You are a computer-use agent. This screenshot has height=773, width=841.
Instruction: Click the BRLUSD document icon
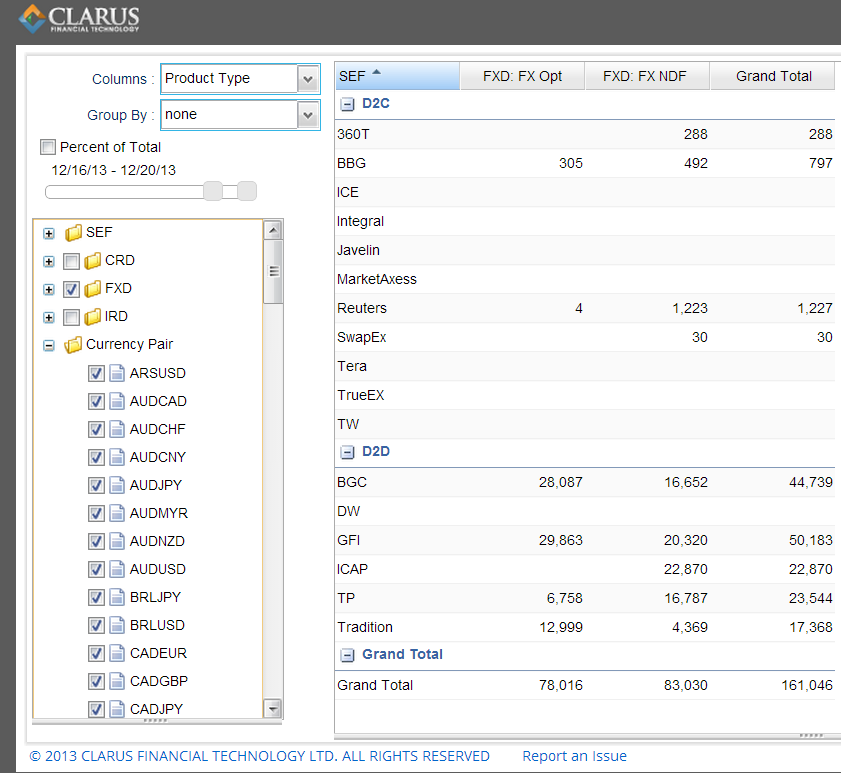point(117,625)
